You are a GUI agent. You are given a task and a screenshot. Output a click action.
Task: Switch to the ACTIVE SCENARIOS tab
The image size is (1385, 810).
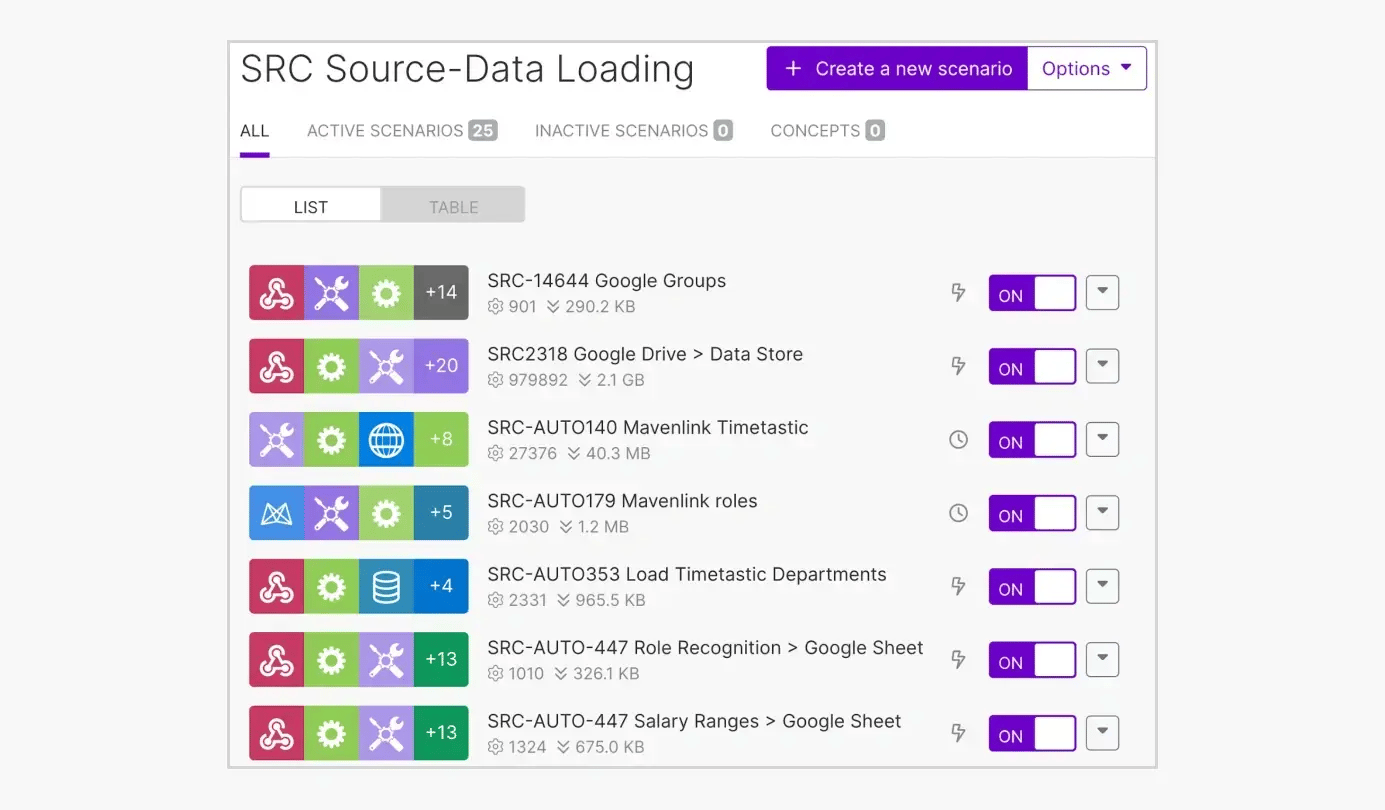(x=385, y=130)
